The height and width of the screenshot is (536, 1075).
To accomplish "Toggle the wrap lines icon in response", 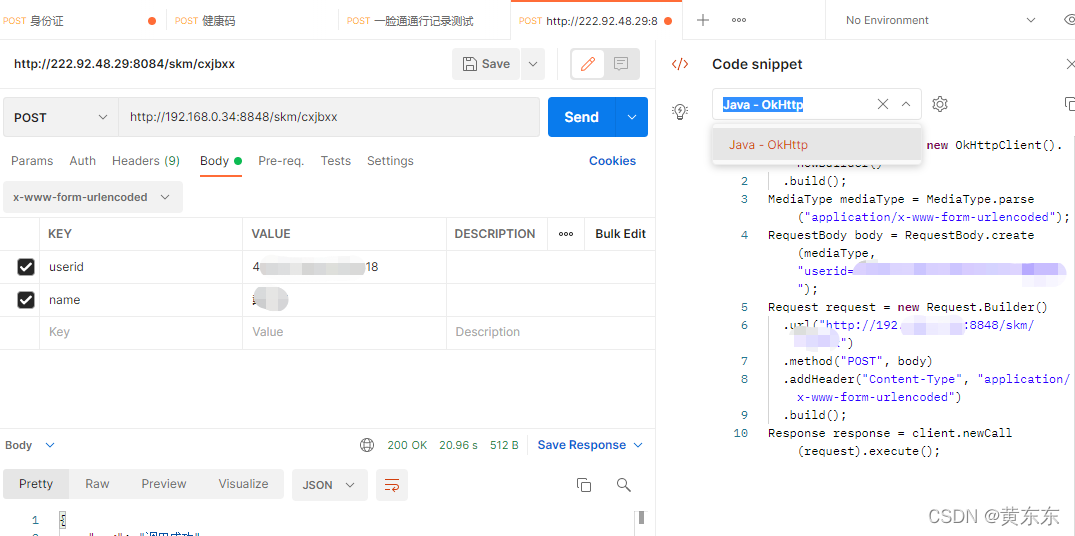I will [392, 485].
